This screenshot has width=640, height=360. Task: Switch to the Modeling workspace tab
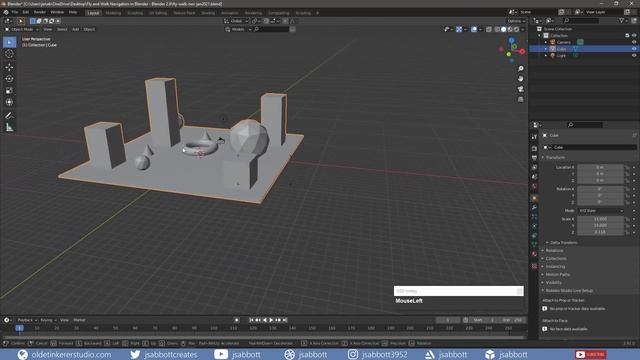pyautogui.click(x=113, y=13)
